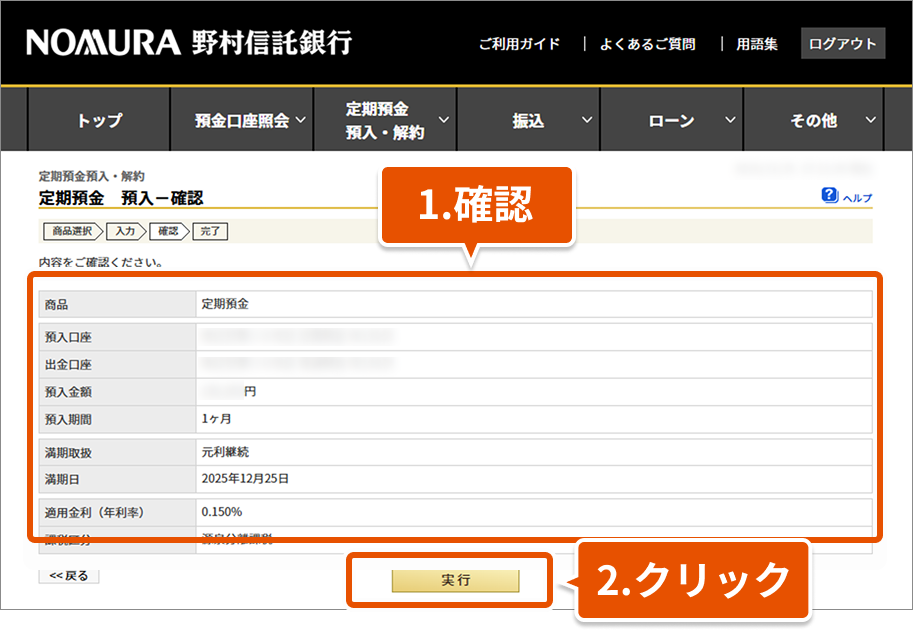Click the blue help question mark icon
The height and width of the screenshot is (630, 913).
point(829,196)
